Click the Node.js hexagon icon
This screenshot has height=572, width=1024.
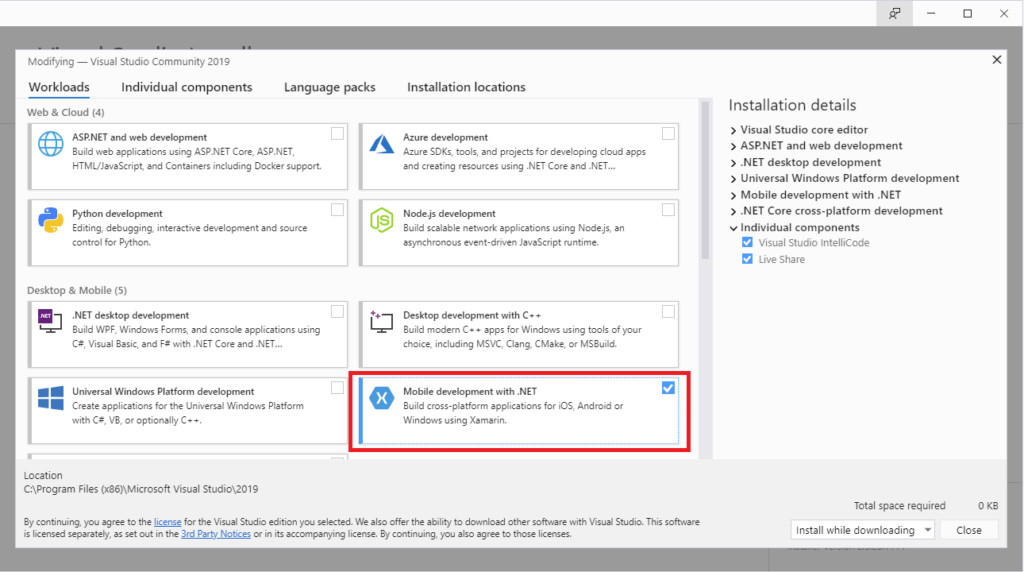(x=381, y=220)
